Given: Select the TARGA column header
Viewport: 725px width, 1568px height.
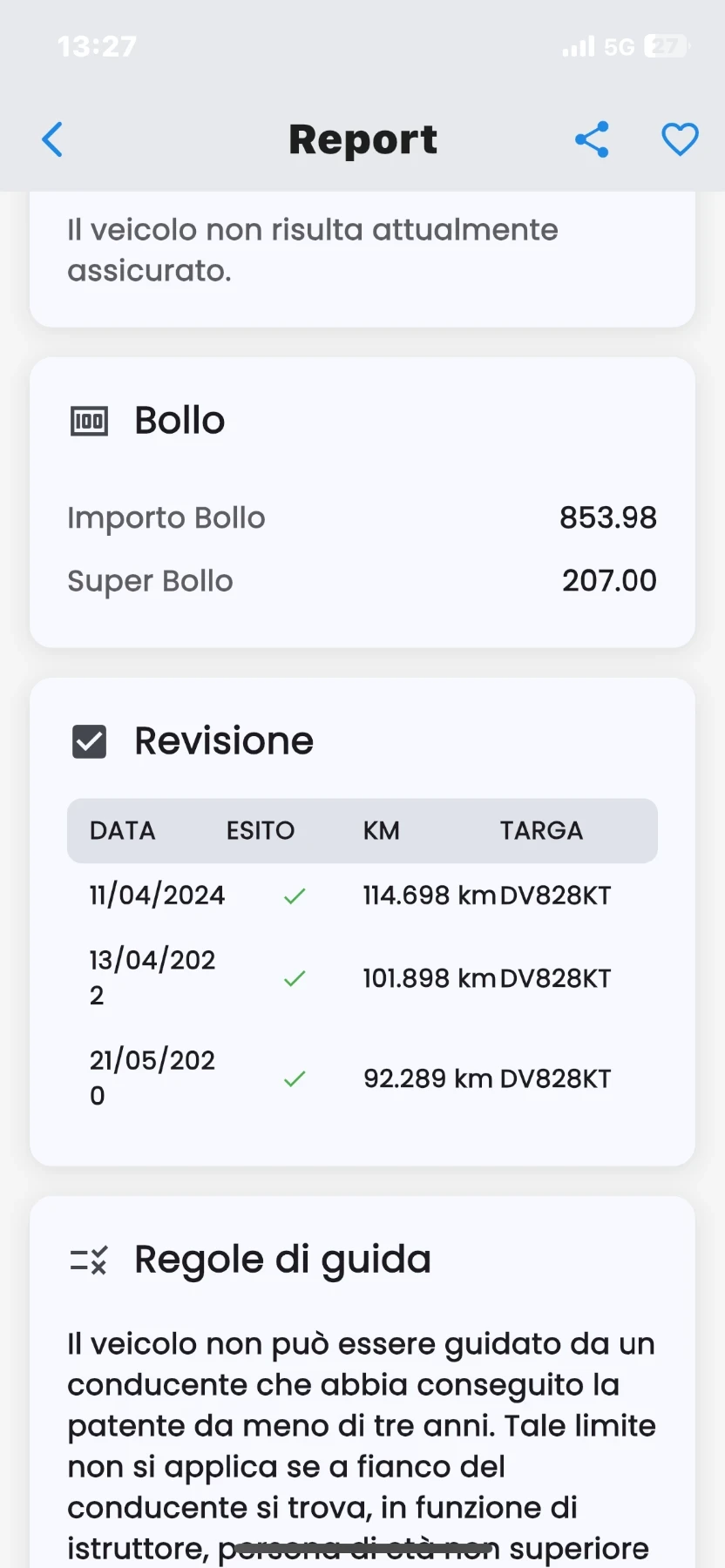Looking at the screenshot, I should 541,831.
